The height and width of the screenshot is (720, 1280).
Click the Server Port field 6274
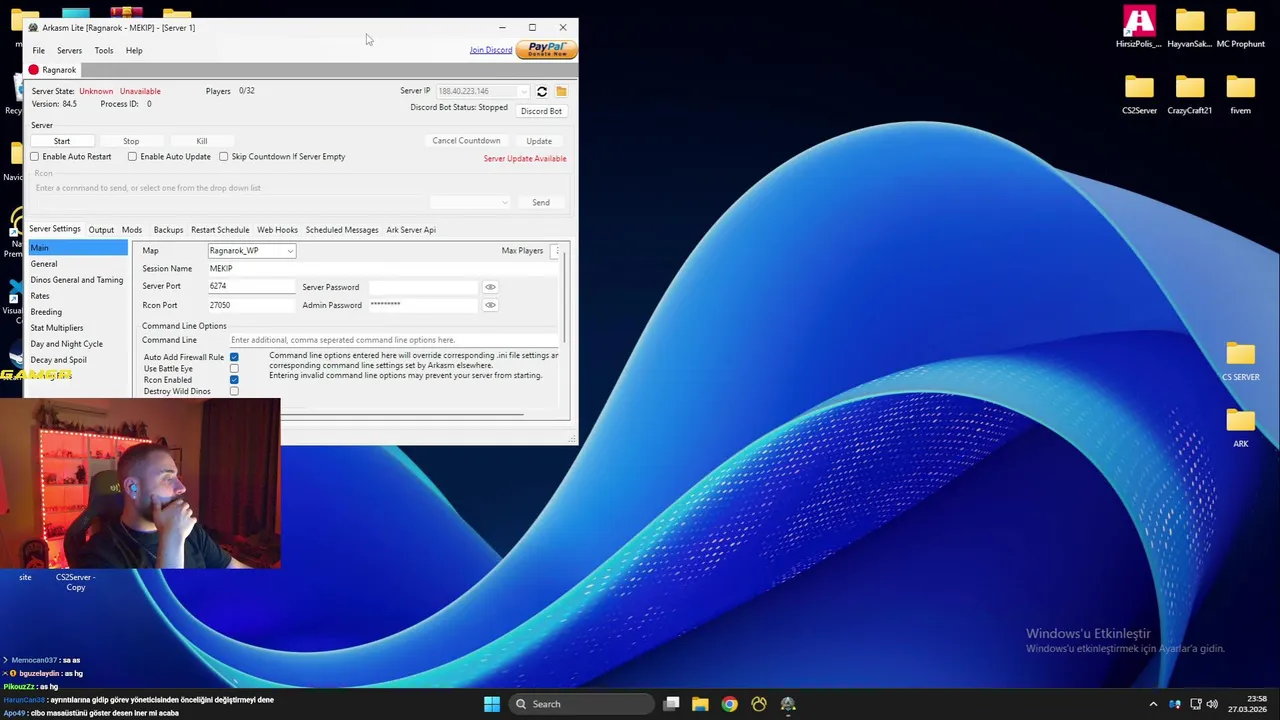pyautogui.click(x=251, y=287)
